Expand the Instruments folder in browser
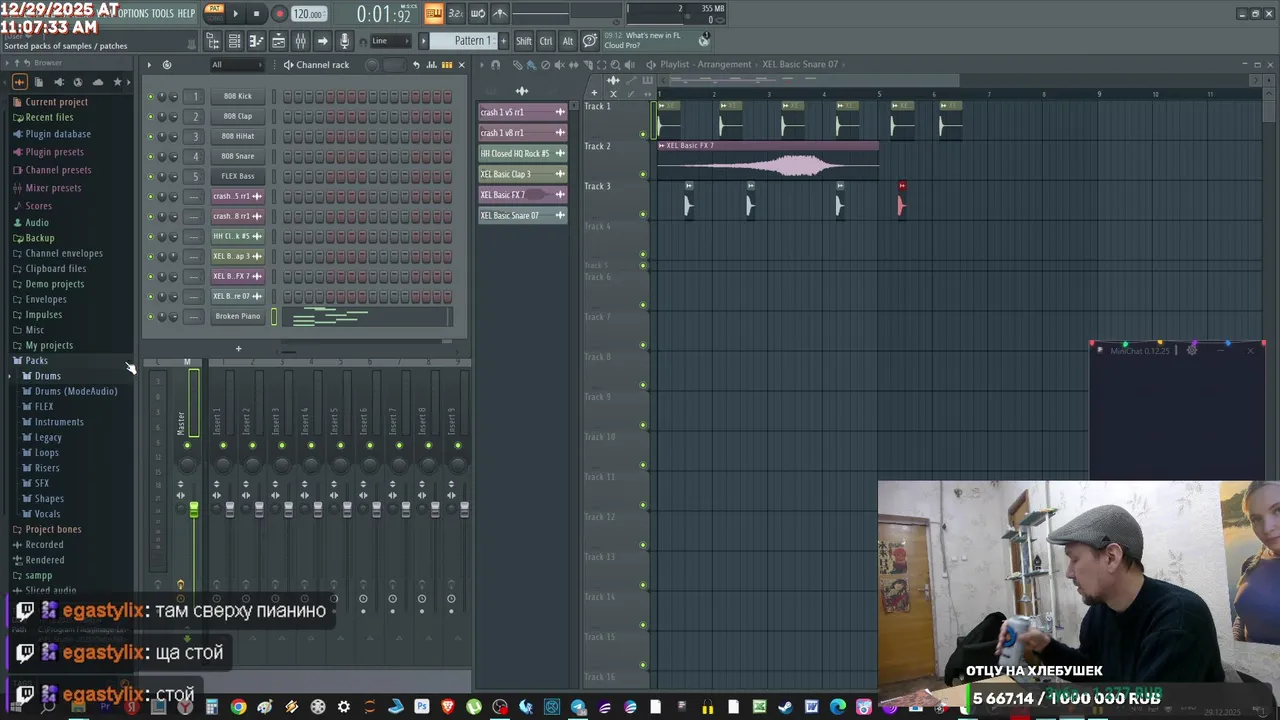Screen dimensions: 1280x720 click(59, 422)
